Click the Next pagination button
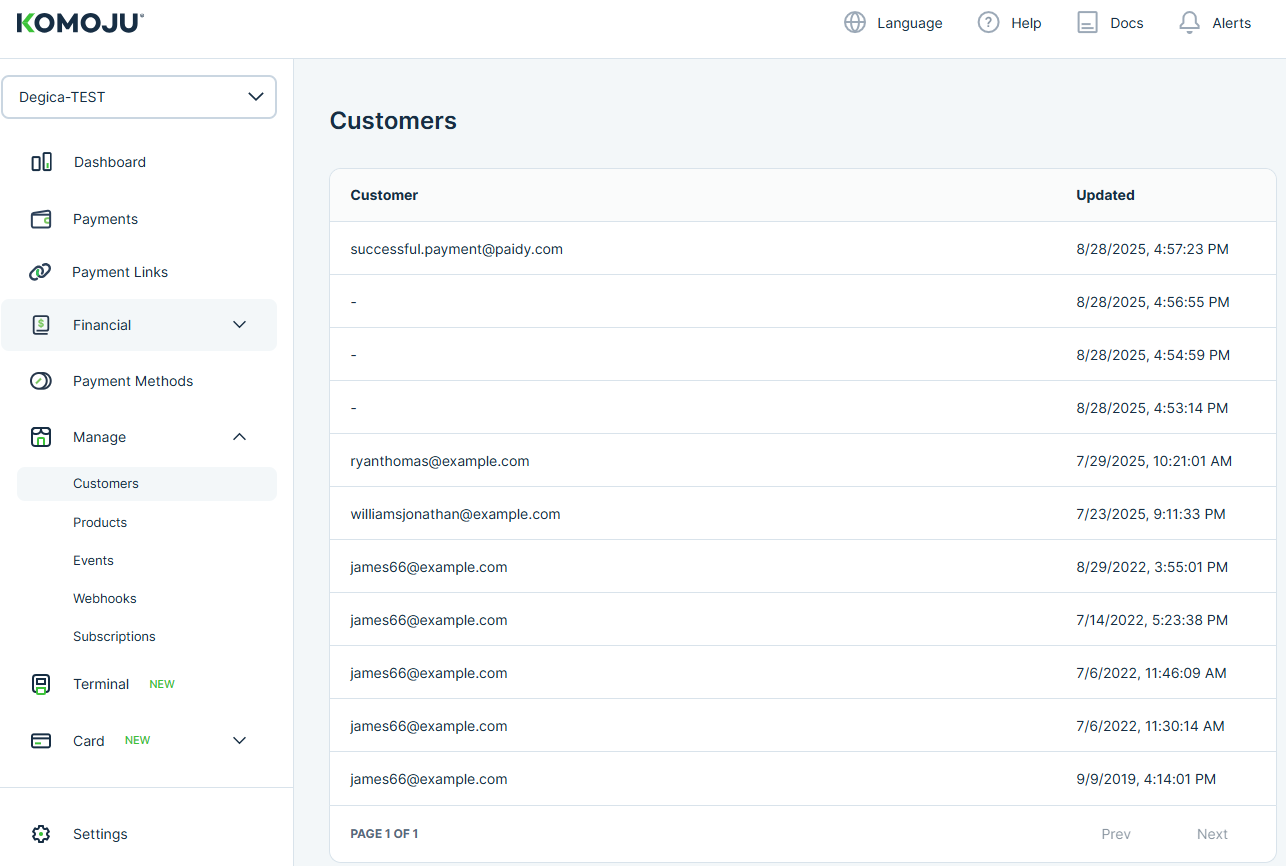 (1212, 834)
